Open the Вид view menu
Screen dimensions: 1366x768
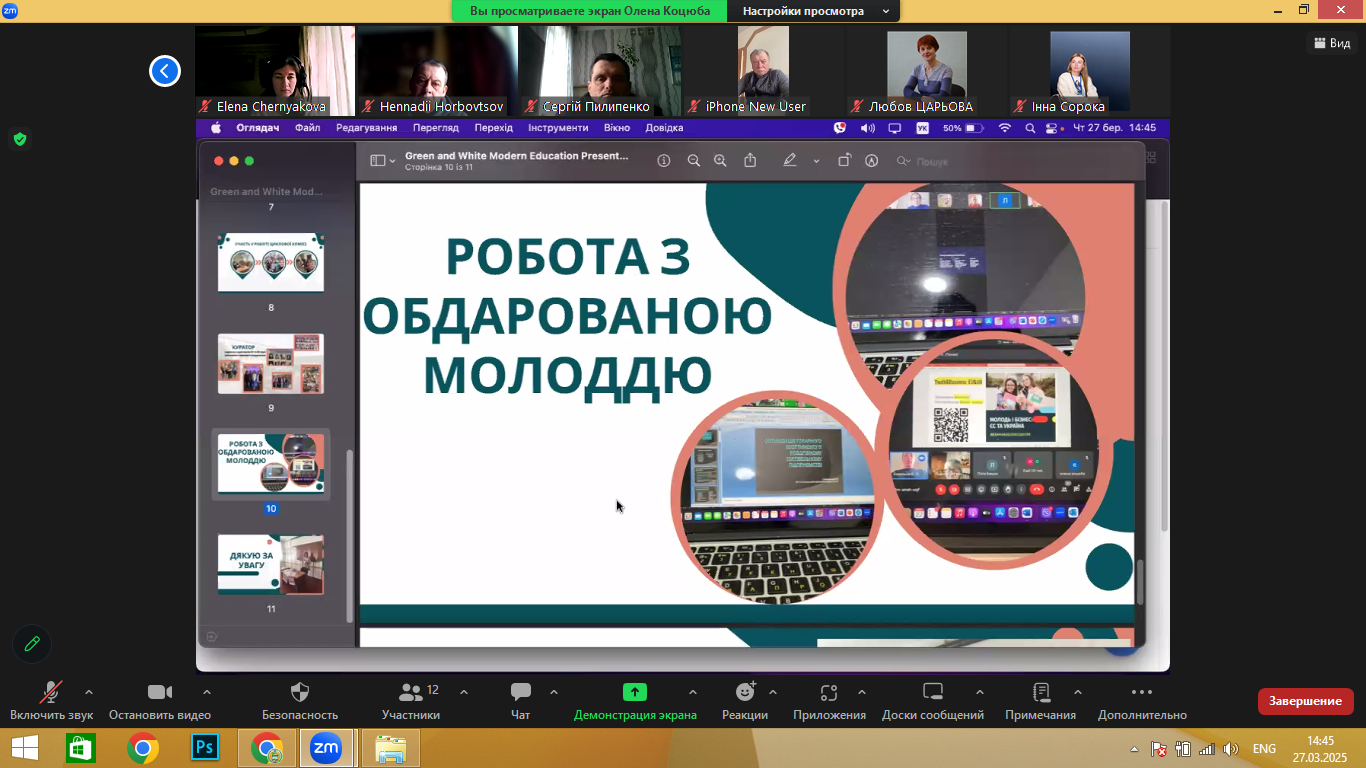(1331, 43)
